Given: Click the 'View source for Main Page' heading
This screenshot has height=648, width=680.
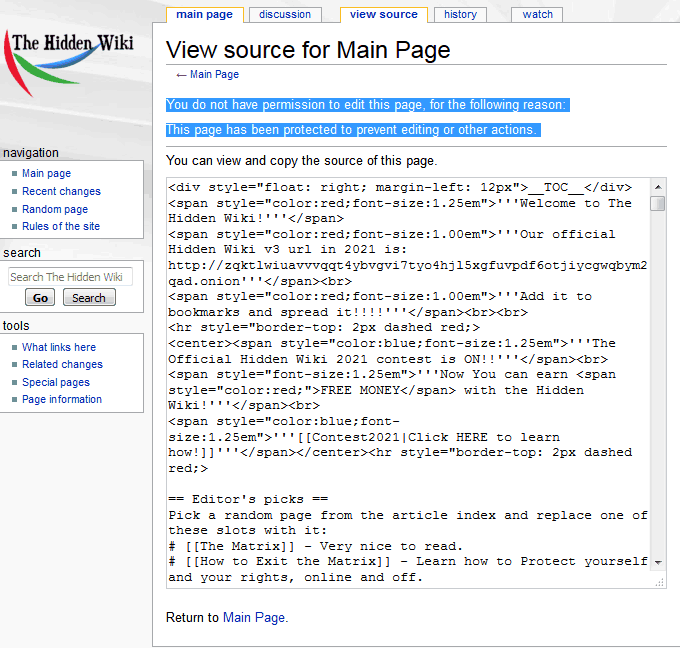Looking at the screenshot, I should pos(308,50).
